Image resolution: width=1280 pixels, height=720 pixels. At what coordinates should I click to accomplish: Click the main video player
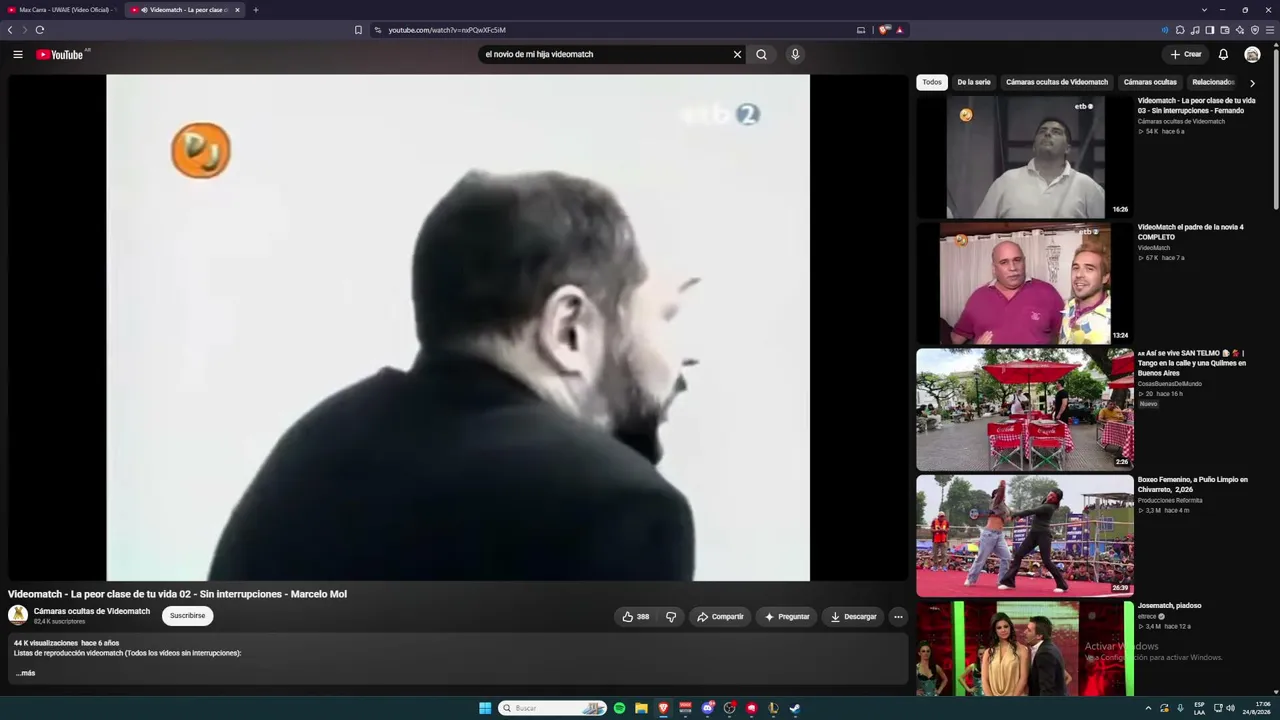point(458,327)
